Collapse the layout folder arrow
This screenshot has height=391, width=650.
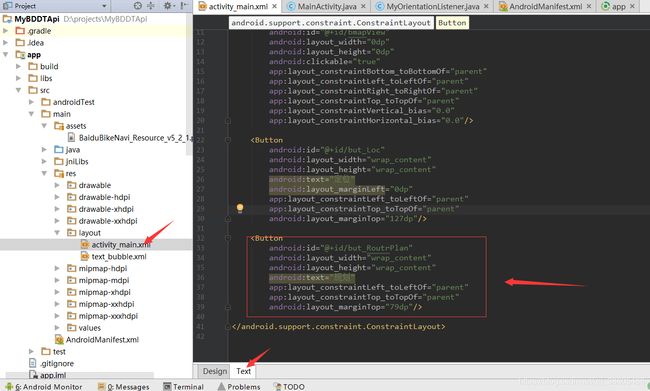pyautogui.click(x=57, y=233)
